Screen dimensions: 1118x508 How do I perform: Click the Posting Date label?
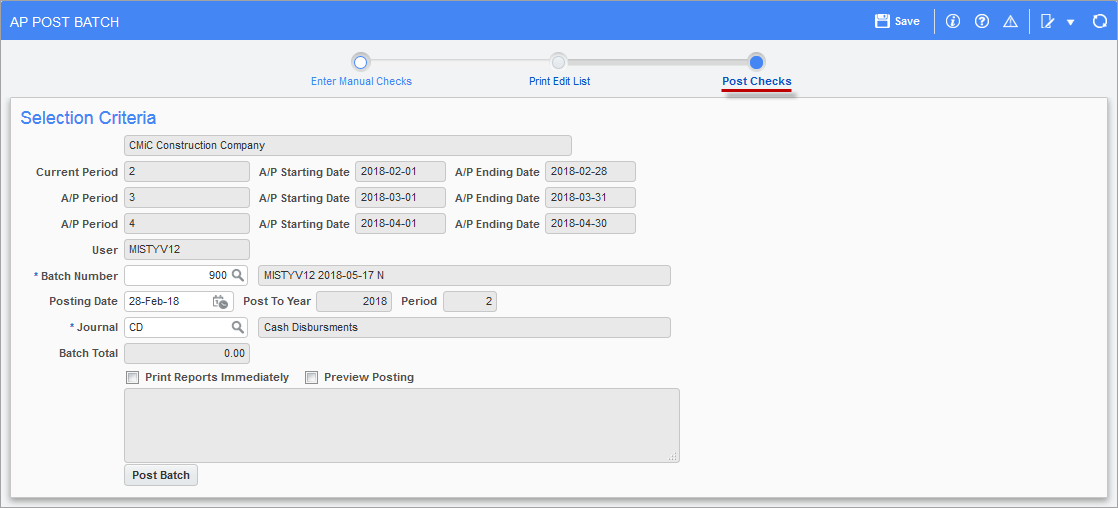pos(83,301)
